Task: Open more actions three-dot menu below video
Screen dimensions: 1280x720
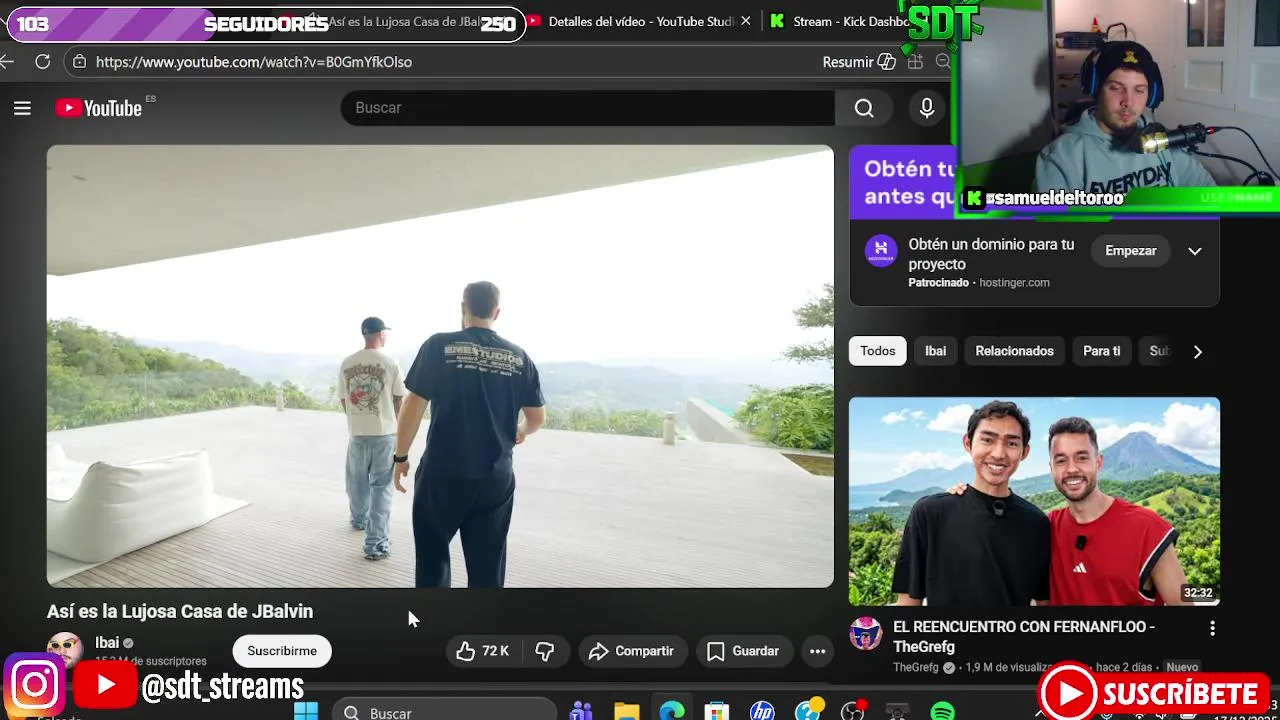Action: 817,651
